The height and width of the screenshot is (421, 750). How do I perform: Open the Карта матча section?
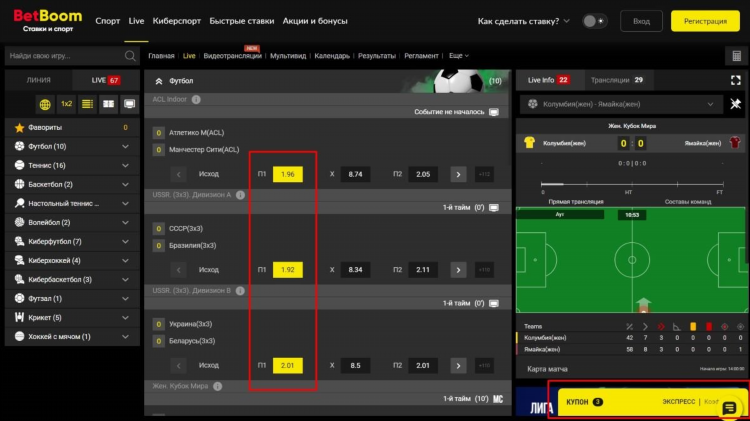(547, 369)
